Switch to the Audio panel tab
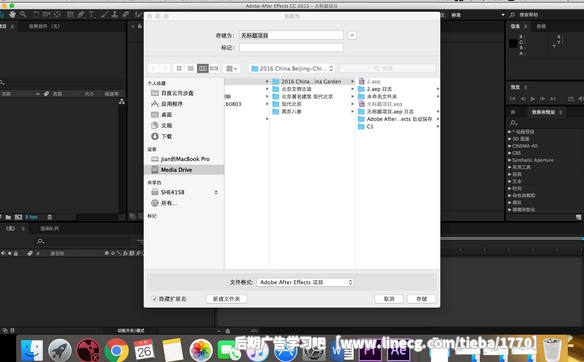 [x=541, y=26]
